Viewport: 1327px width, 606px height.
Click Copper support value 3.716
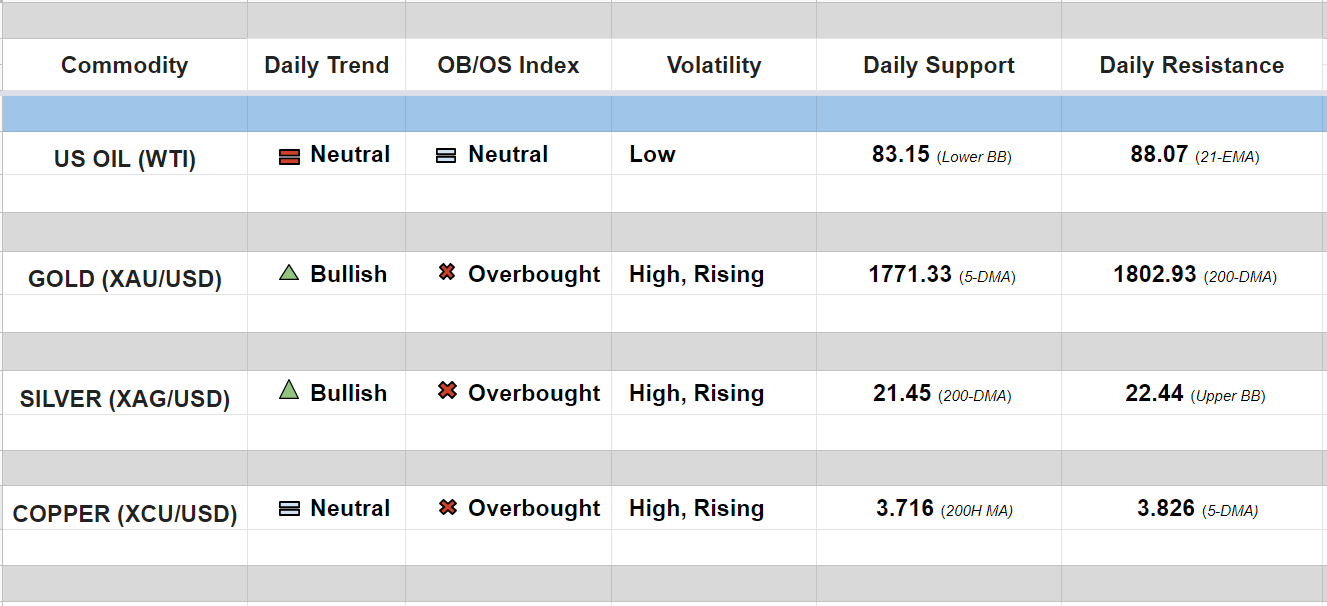click(905, 509)
